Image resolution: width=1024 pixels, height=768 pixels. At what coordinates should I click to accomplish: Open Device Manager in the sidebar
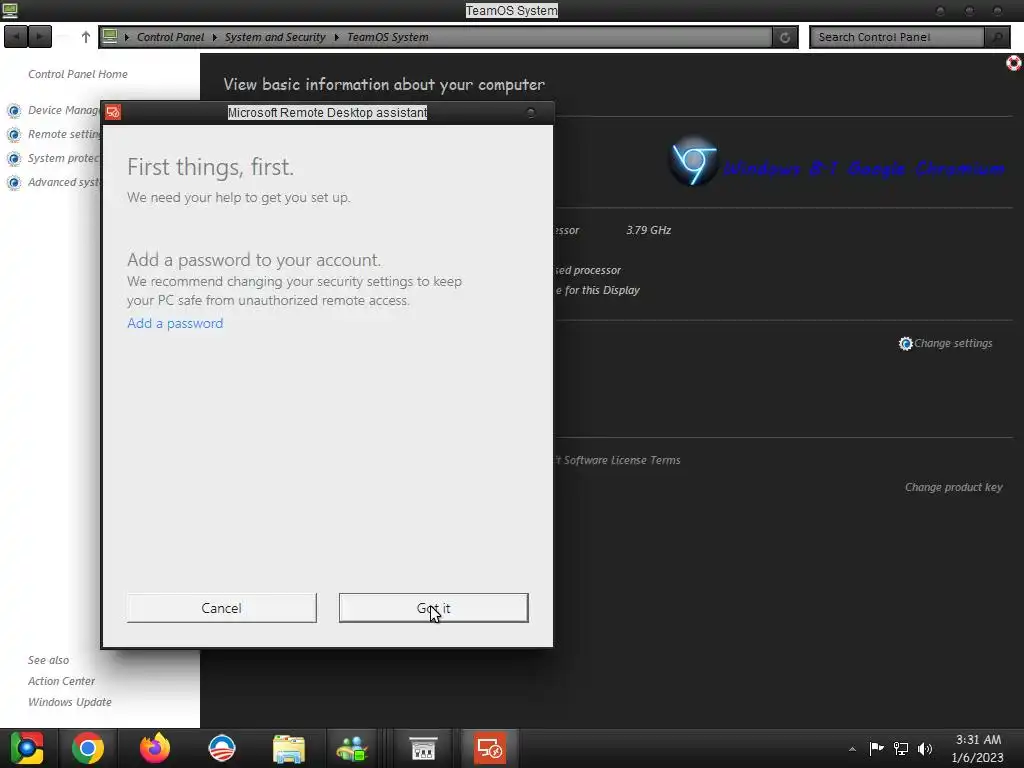[x=64, y=110]
